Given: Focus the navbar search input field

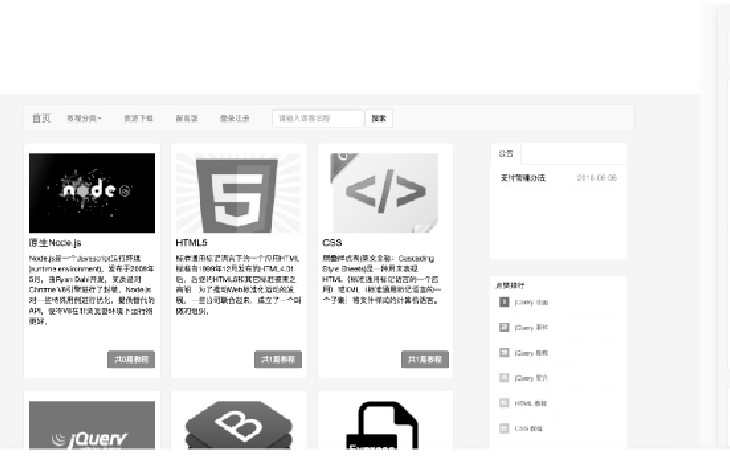Looking at the screenshot, I should (318, 118).
